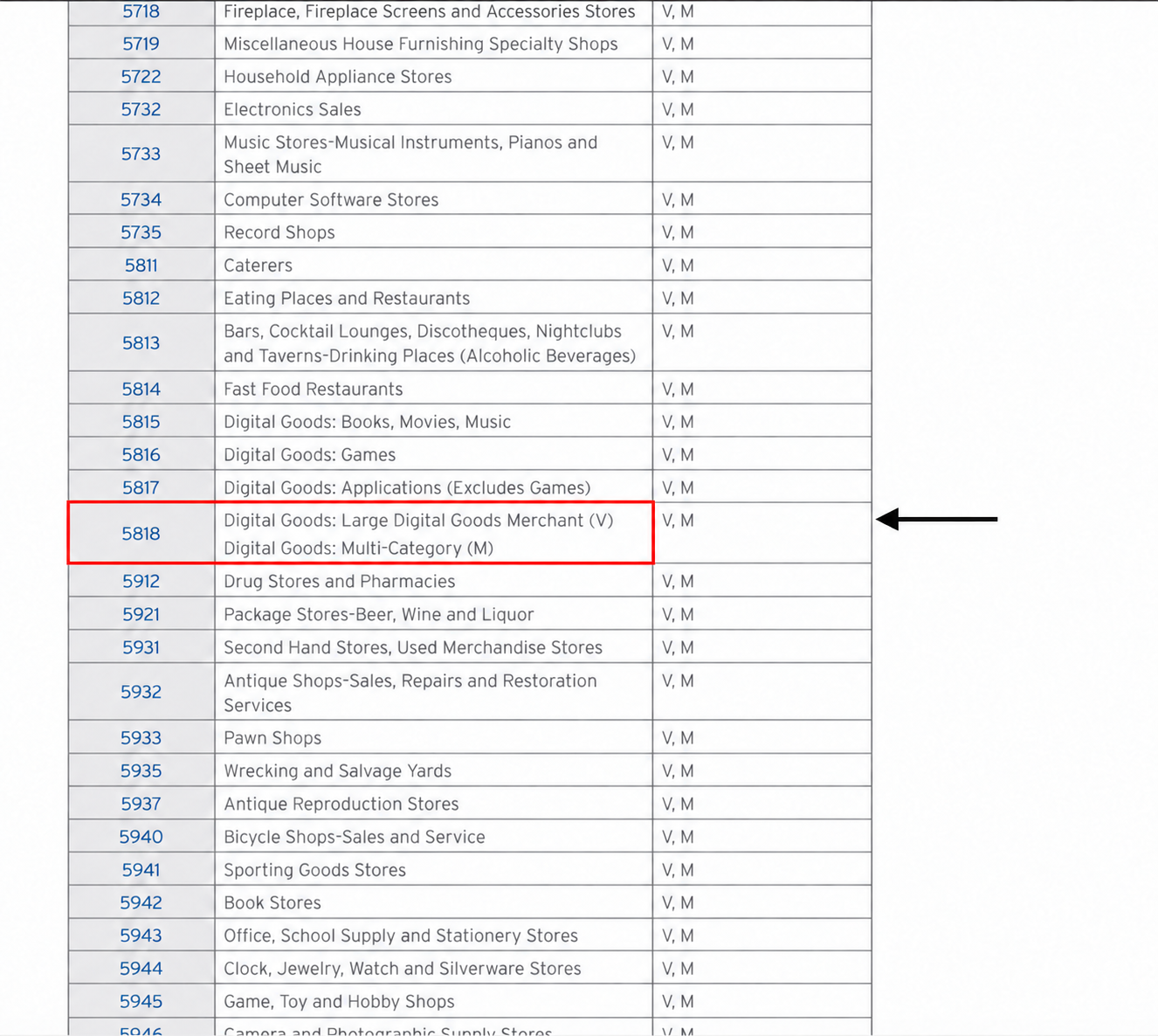
Task: Select code 5932 link
Action: click(x=141, y=692)
